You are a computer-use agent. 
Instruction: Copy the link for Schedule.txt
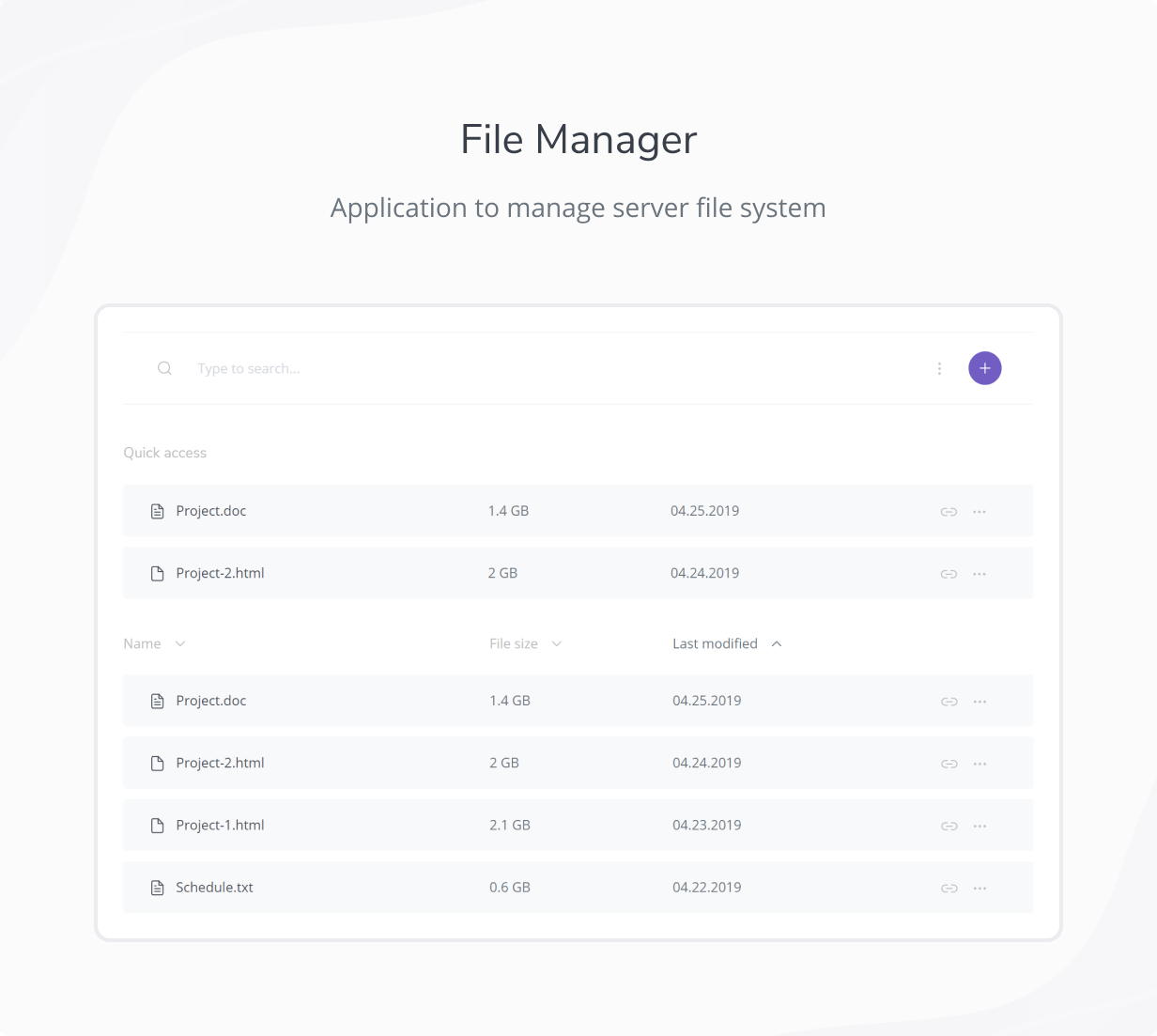(949, 888)
